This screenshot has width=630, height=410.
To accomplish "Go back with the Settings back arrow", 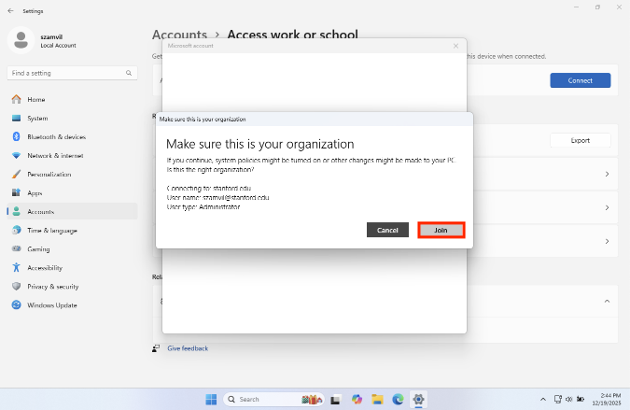I will coord(10,11).
